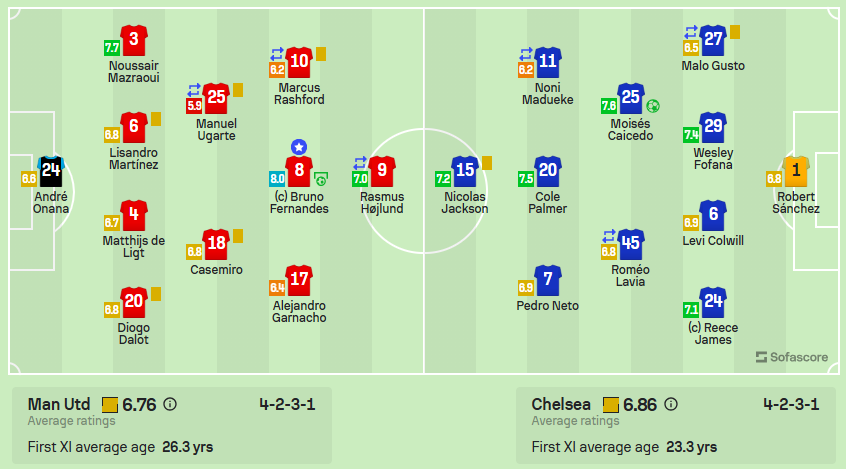Image resolution: width=846 pixels, height=469 pixels.
Task: Click the info icon next to Chelsea rating
Action: click(671, 404)
